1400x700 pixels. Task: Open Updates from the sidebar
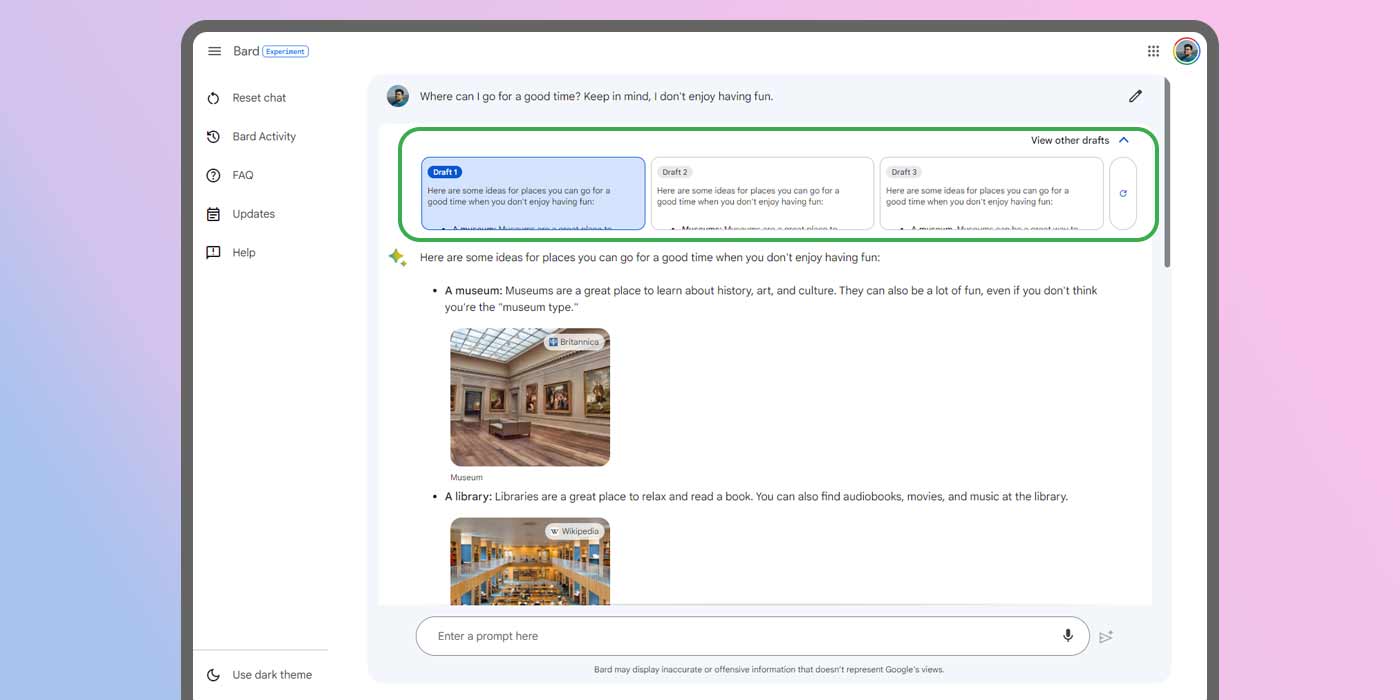pos(252,213)
